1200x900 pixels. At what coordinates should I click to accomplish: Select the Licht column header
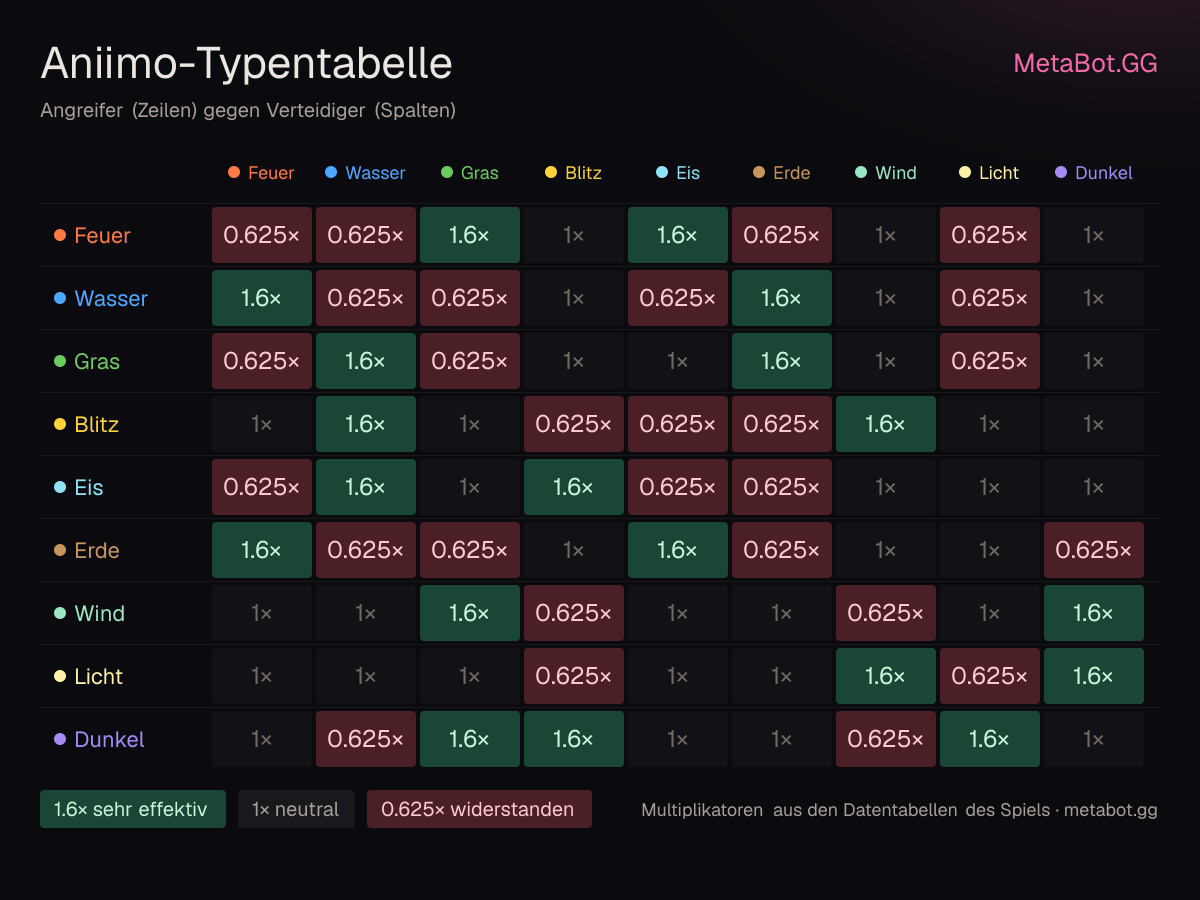click(989, 173)
